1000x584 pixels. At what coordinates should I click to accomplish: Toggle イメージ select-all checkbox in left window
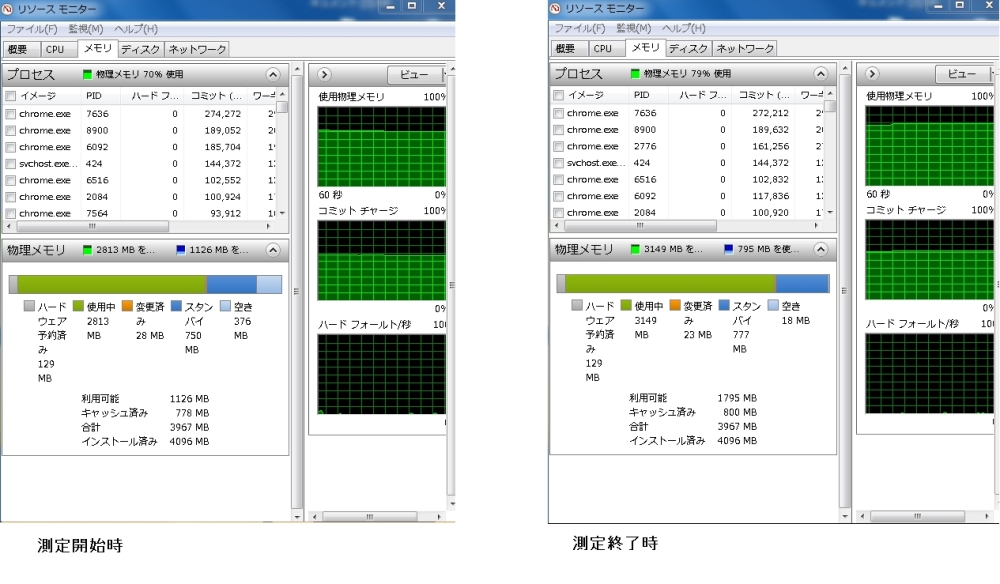pyautogui.click(x=10, y=96)
